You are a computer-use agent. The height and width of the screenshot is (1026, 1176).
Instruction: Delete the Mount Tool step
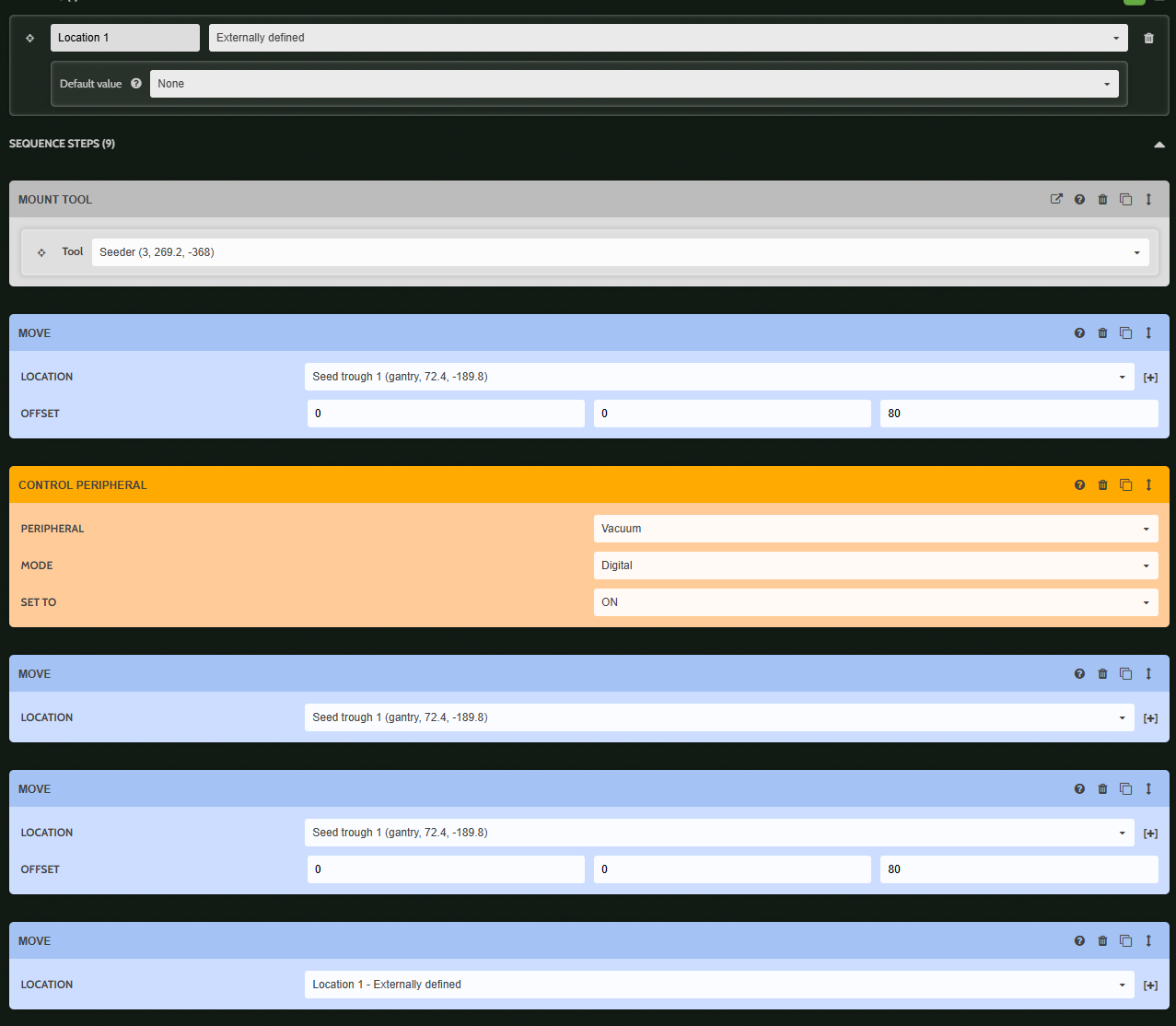pyautogui.click(x=1102, y=199)
